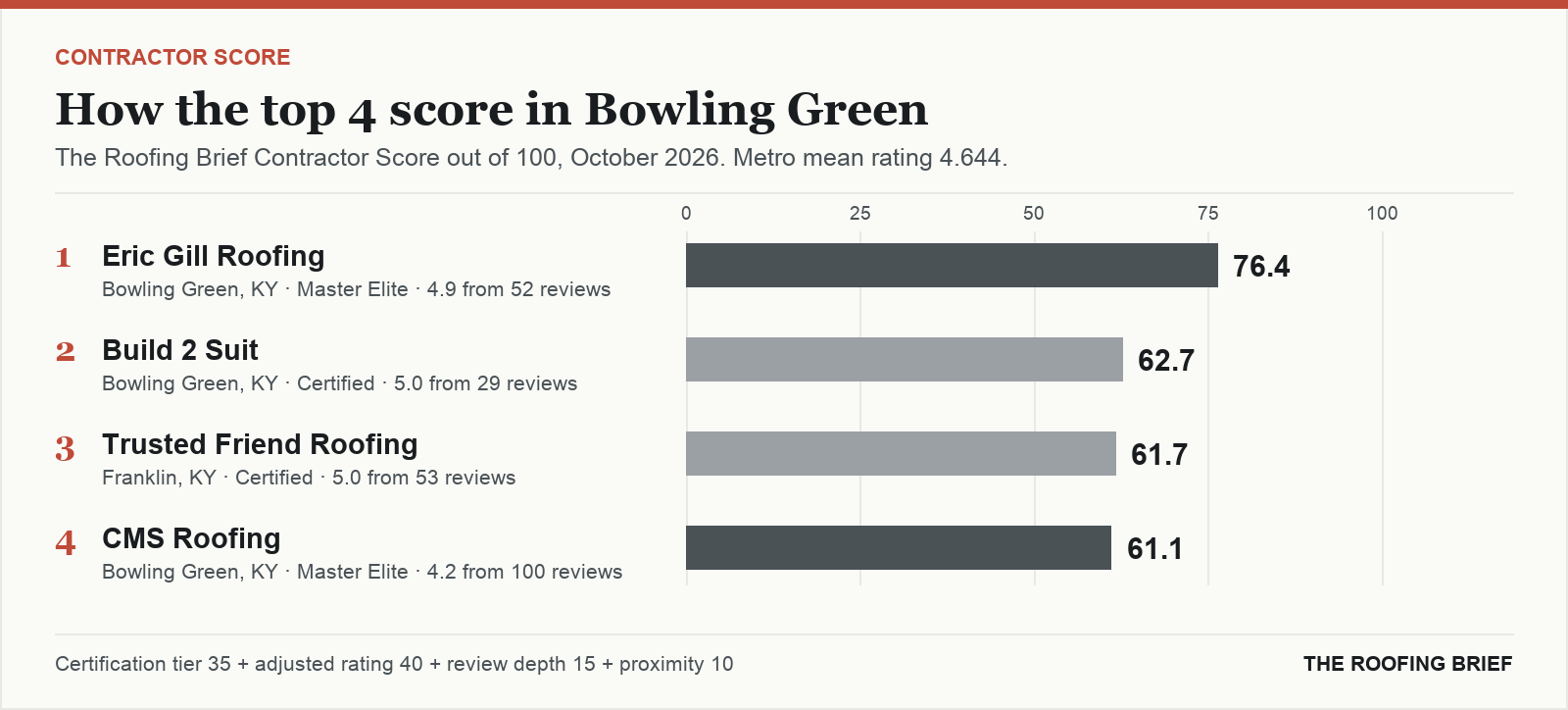Click the CONTRACTOR SCORE label

coord(172,57)
